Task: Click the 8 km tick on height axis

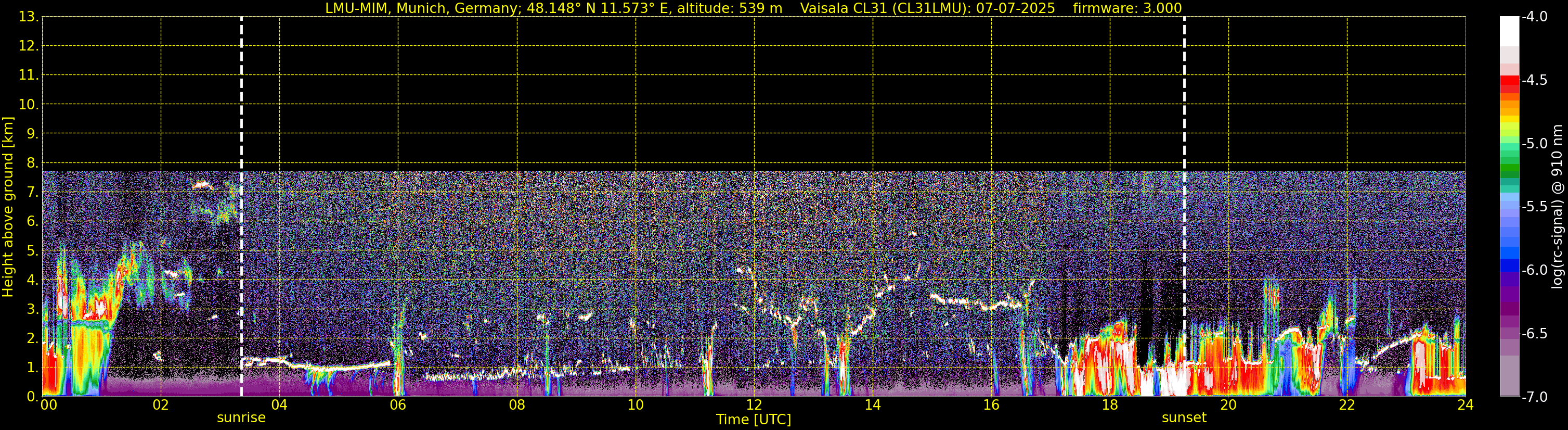Action: pyautogui.click(x=31, y=163)
